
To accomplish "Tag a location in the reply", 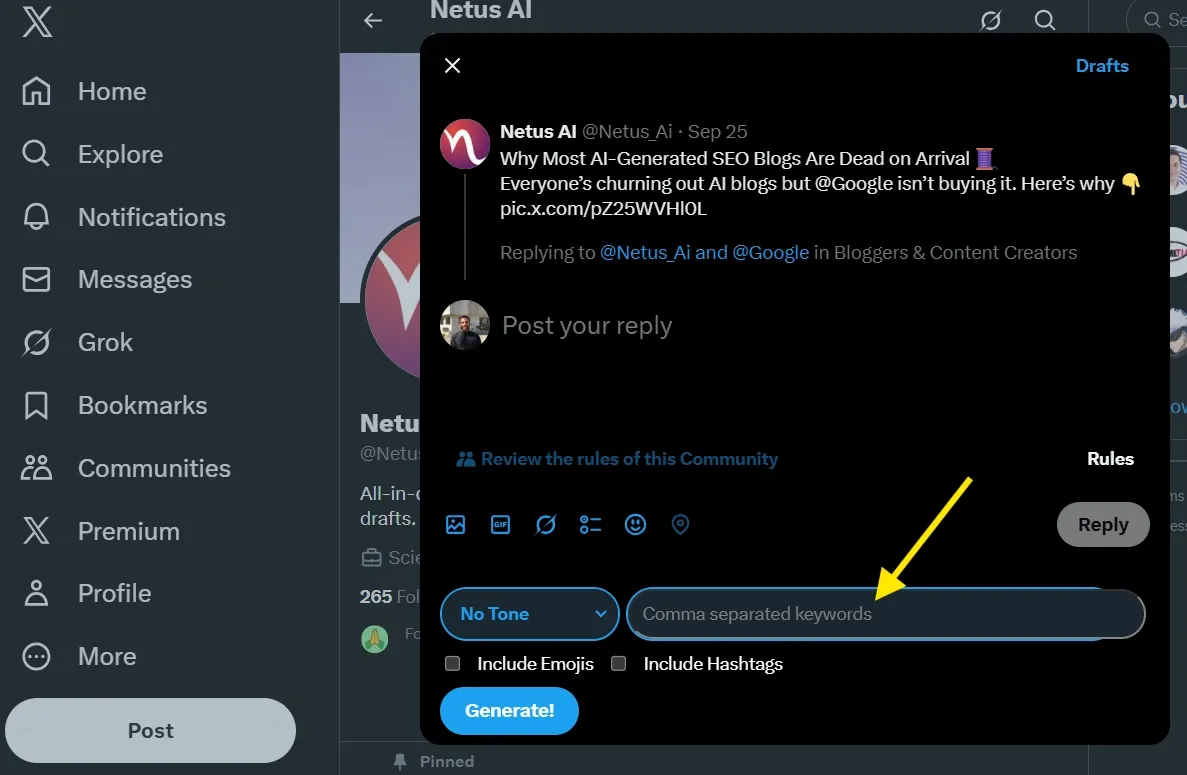I will coord(680,524).
